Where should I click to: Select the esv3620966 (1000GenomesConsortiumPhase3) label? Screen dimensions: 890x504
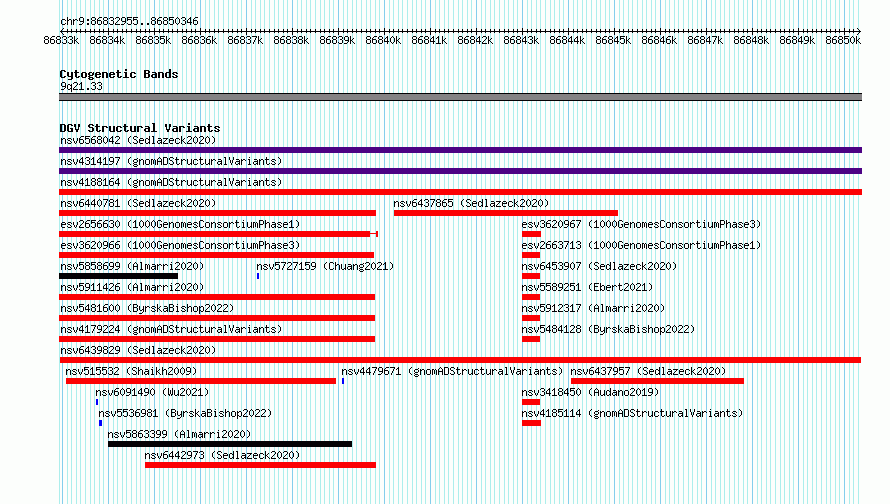(x=180, y=245)
